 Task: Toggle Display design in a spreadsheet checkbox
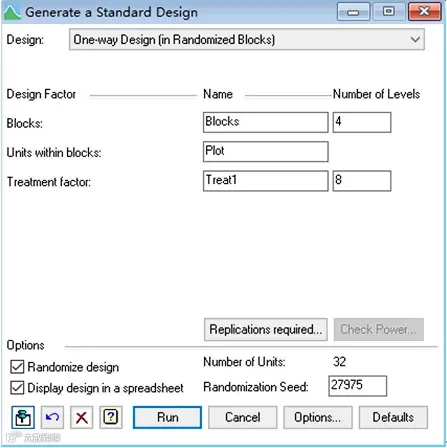pos(17,388)
